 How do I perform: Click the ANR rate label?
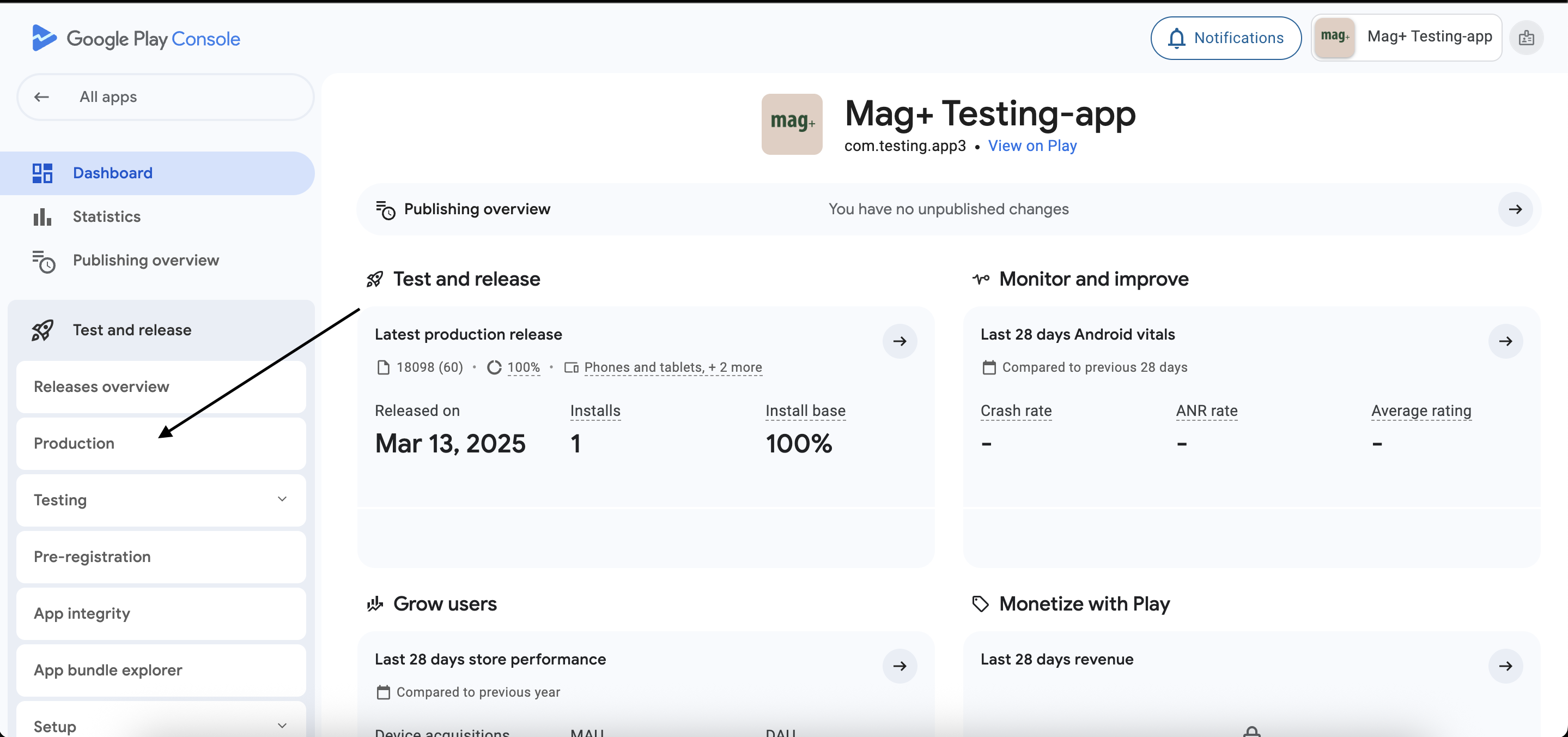(x=1206, y=411)
